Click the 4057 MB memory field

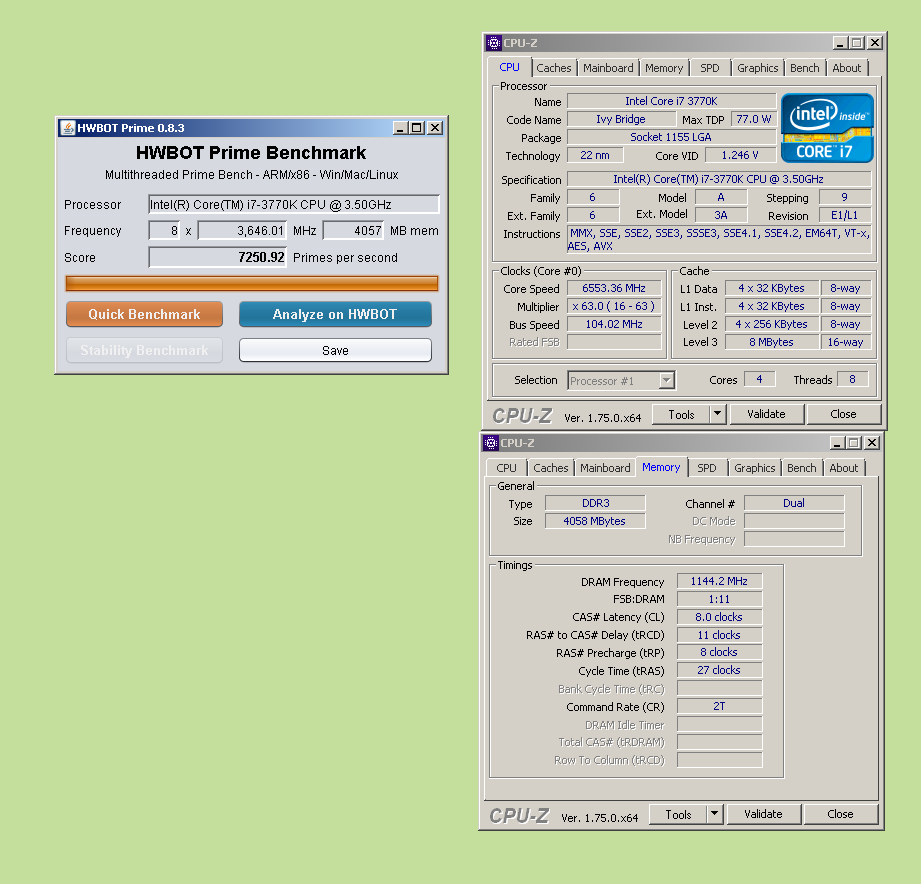pyautogui.click(x=353, y=231)
